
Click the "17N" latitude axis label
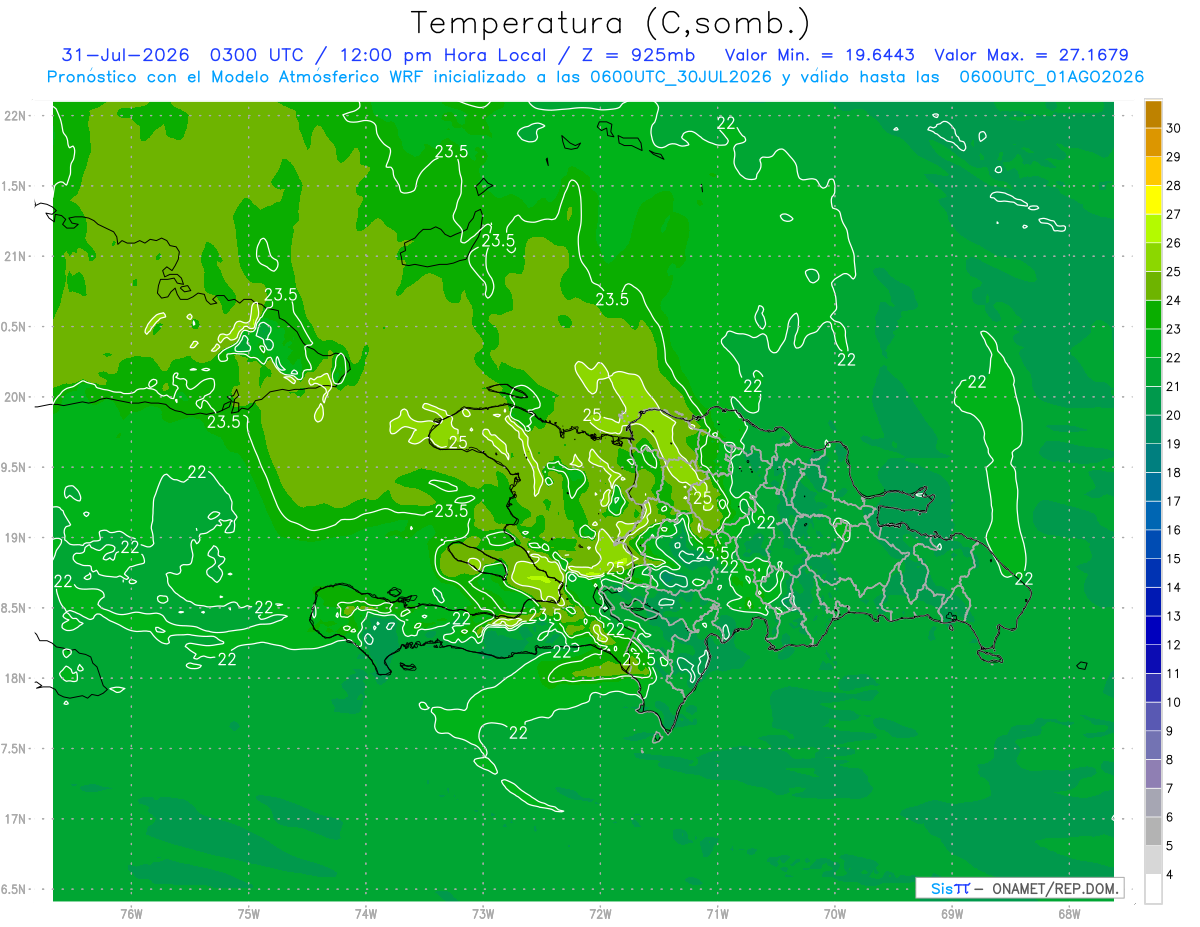[x=16, y=819]
